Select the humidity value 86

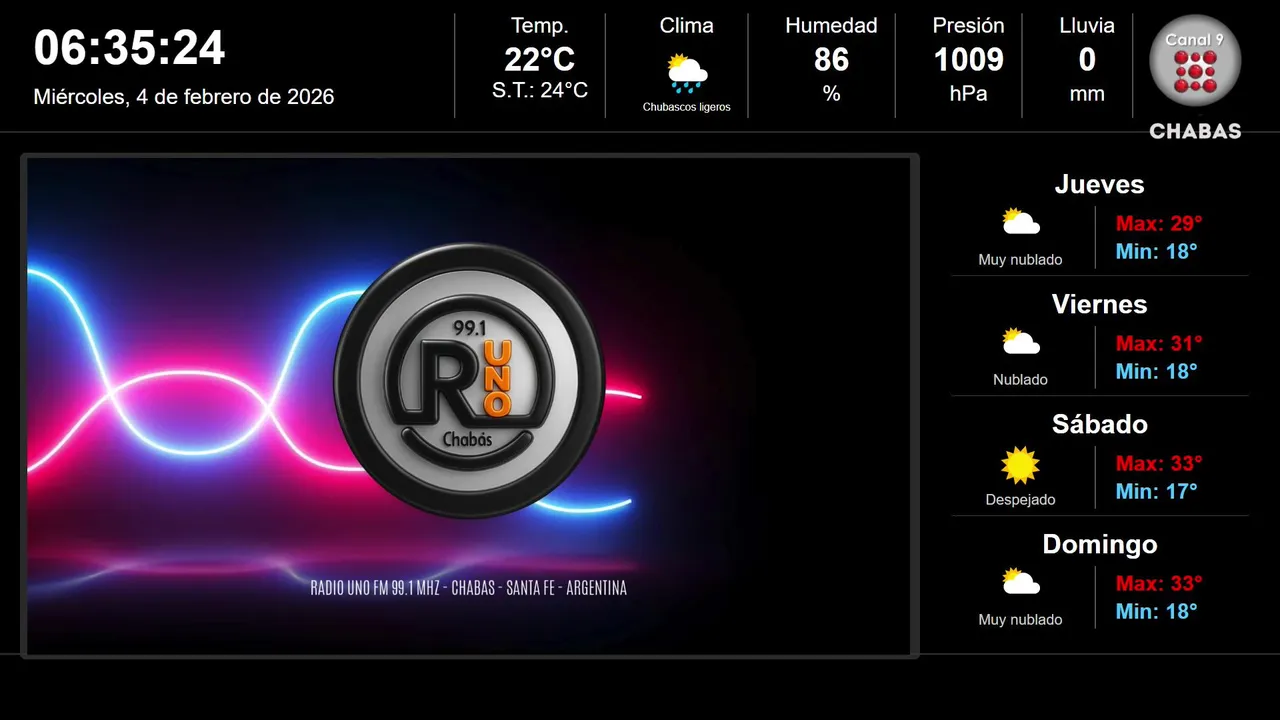[x=831, y=60]
